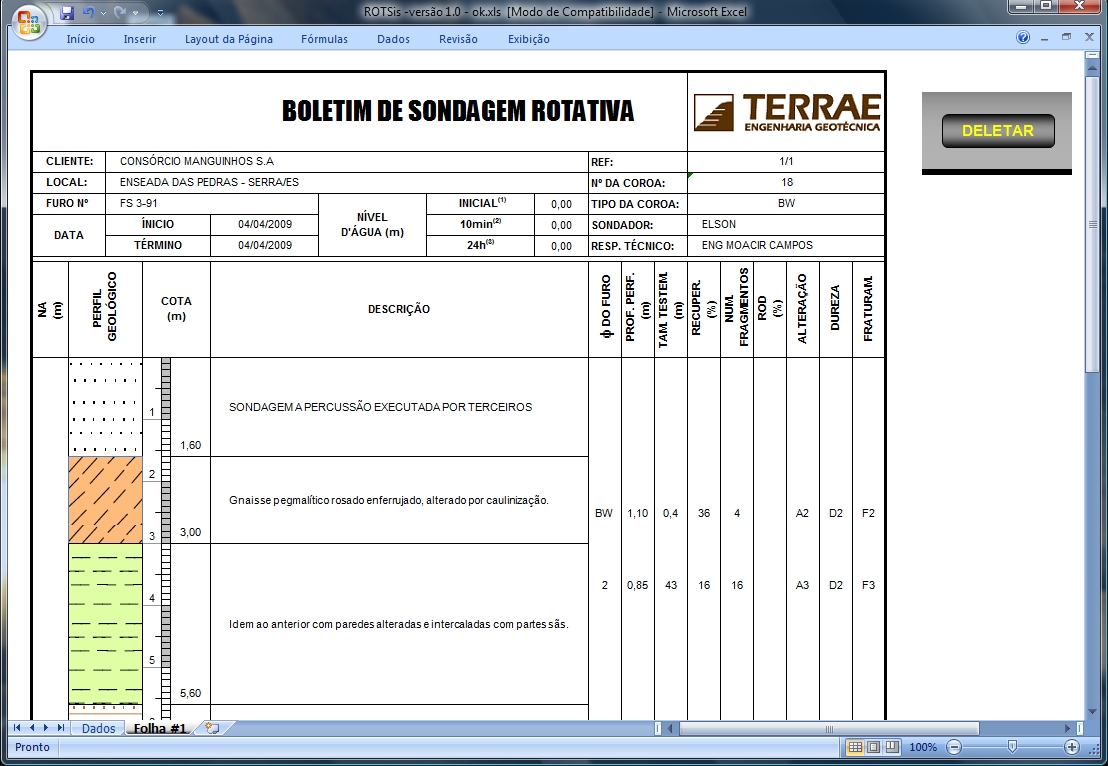The image size is (1108, 766).
Task: Click the green dashed geological profile block
Action: (x=105, y=624)
